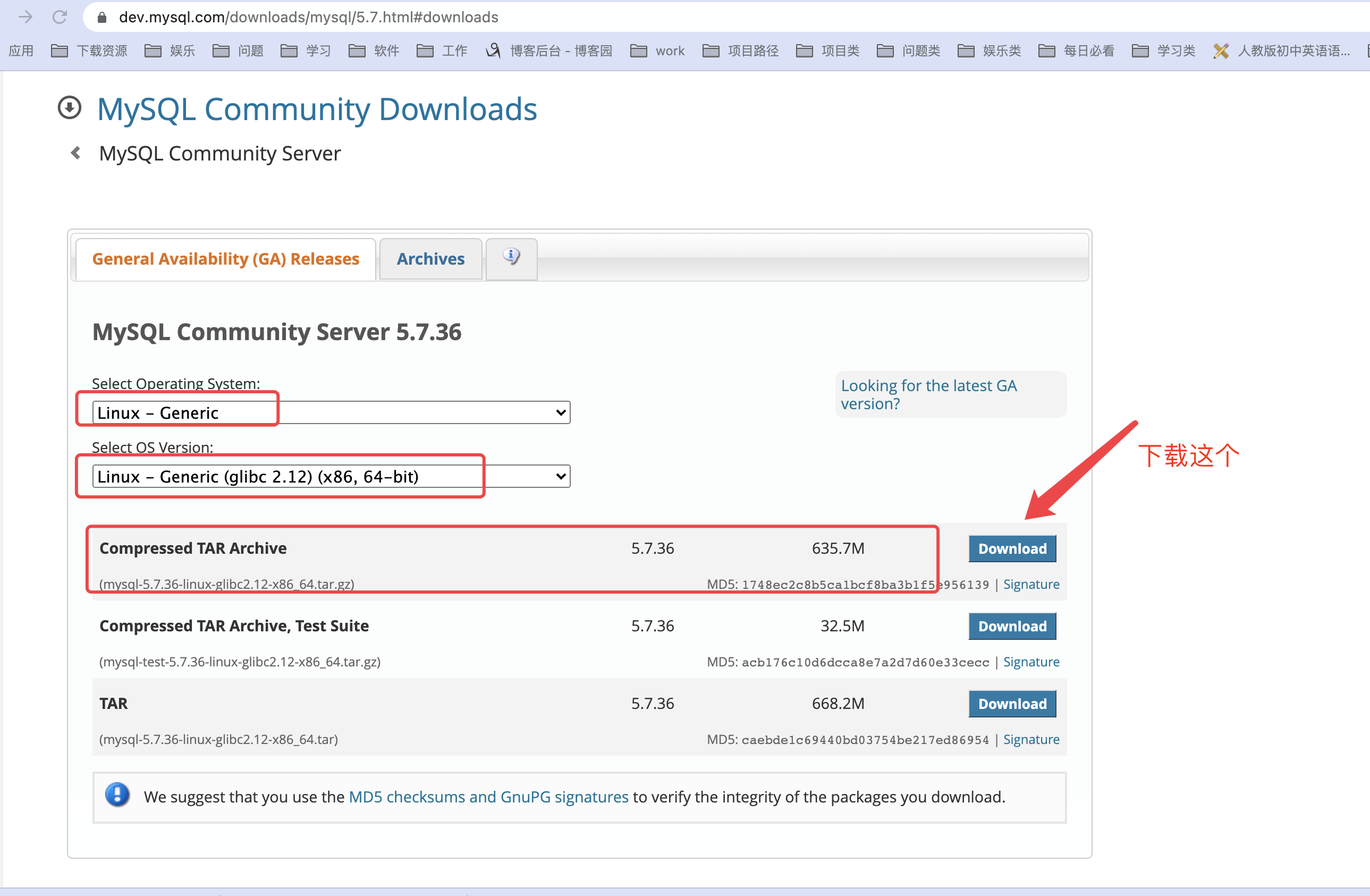The height and width of the screenshot is (896, 1370).
Task: Click the blue exclamation info icon in the suggestion box
Action: coord(117,796)
